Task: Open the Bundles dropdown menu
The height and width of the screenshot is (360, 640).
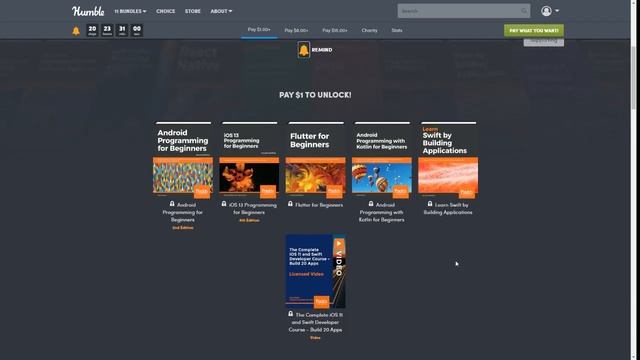Action: pos(130,11)
